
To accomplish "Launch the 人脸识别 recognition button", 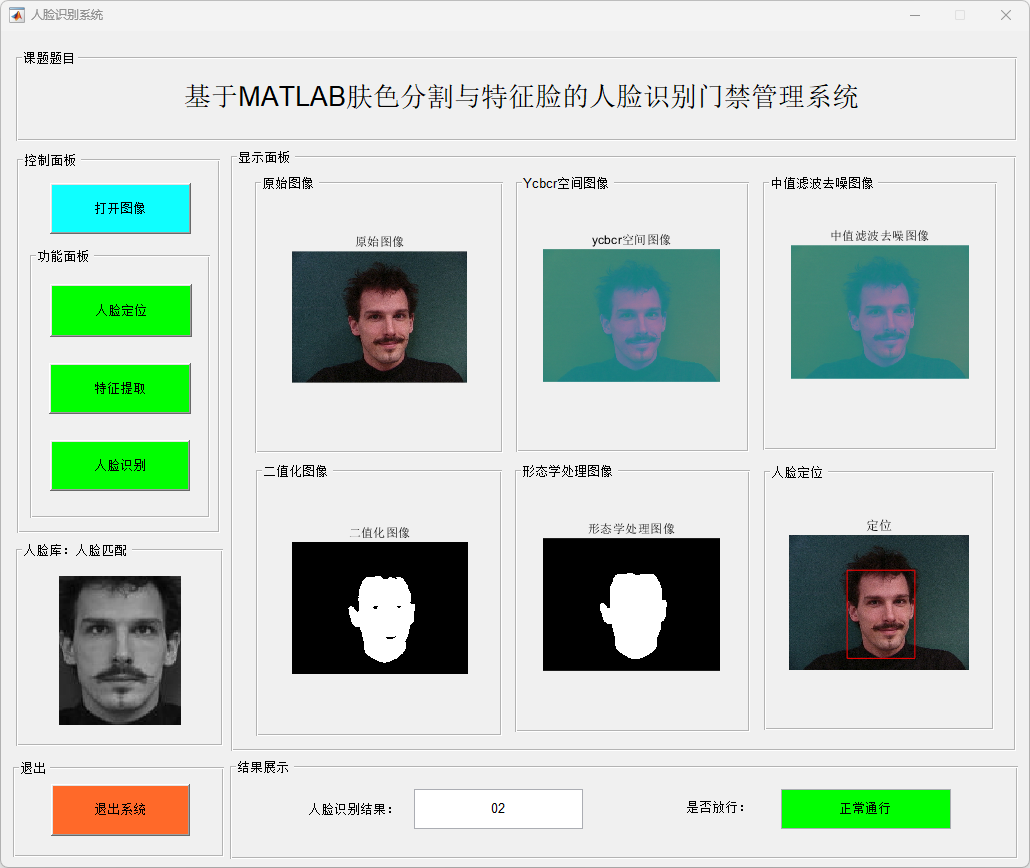I will (120, 465).
